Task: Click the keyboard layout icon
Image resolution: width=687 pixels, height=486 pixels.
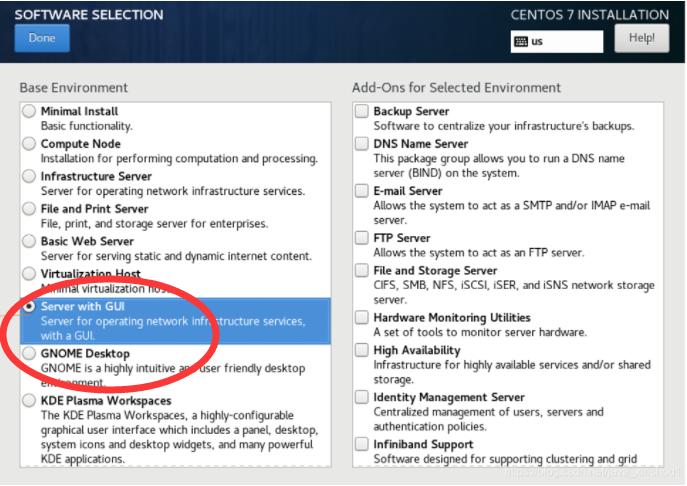Action: 521,42
